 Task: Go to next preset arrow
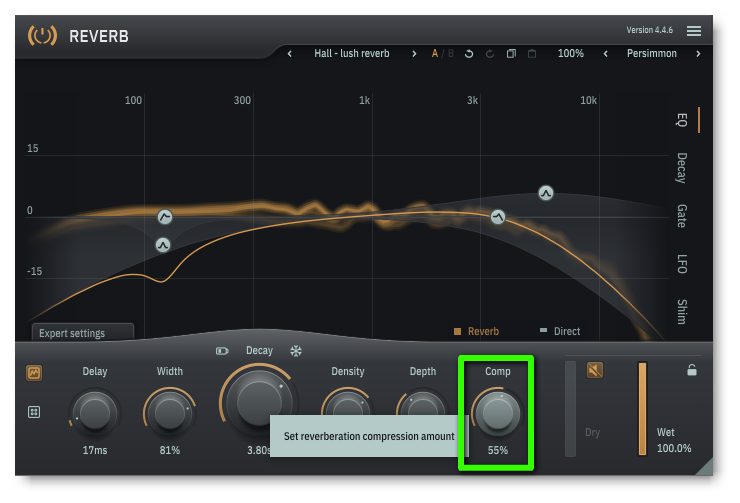[x=414, y=54]
